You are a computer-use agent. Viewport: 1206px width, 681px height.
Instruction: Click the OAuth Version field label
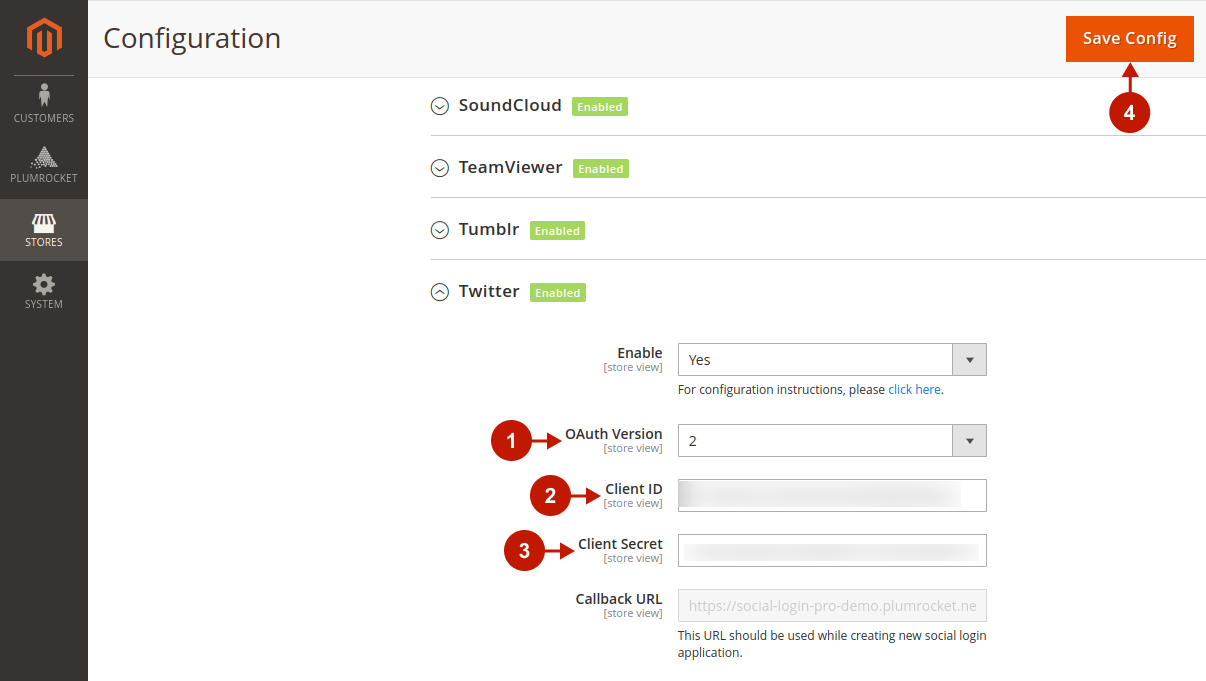[x=614, y=434]
